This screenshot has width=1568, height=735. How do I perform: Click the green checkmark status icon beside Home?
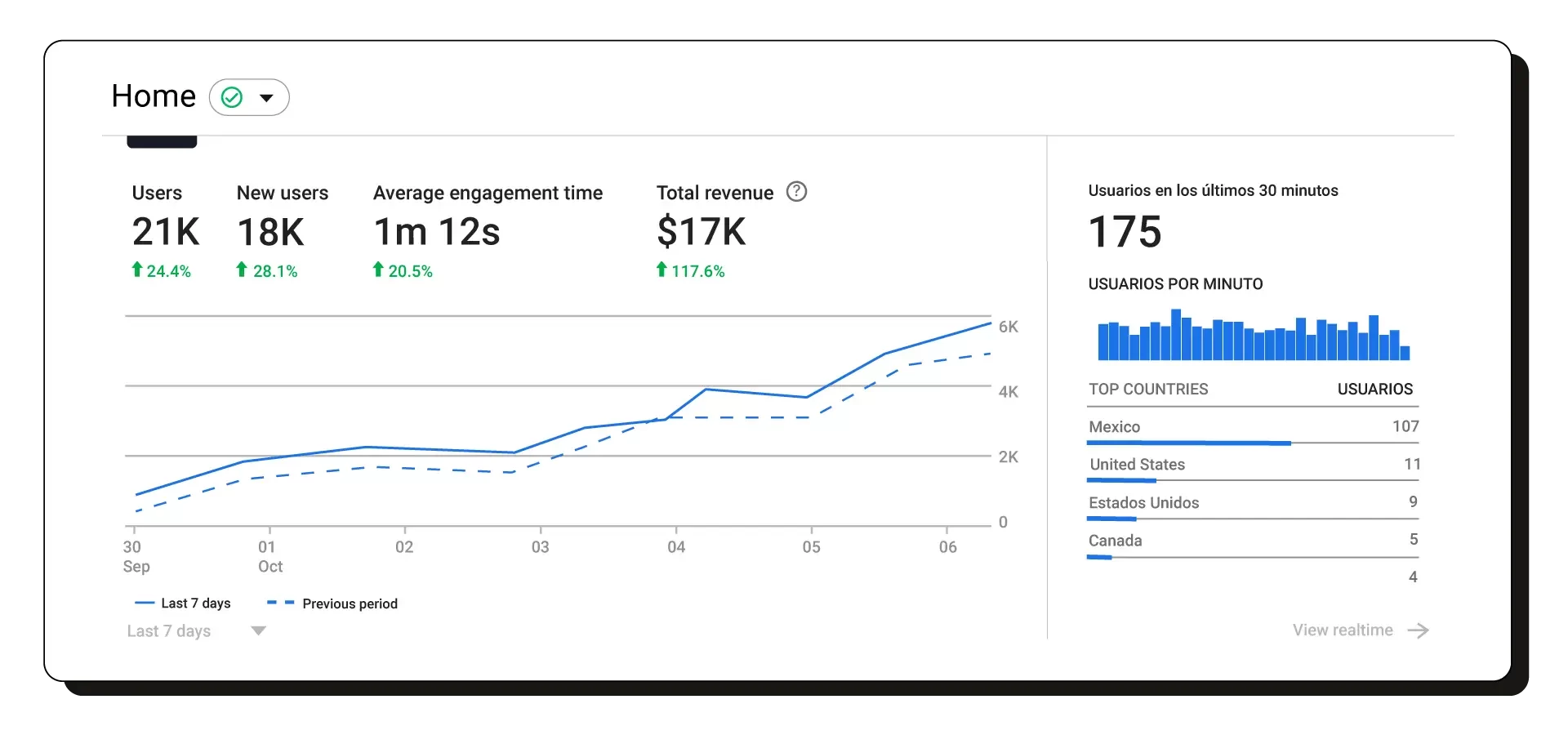coord(232,98)
